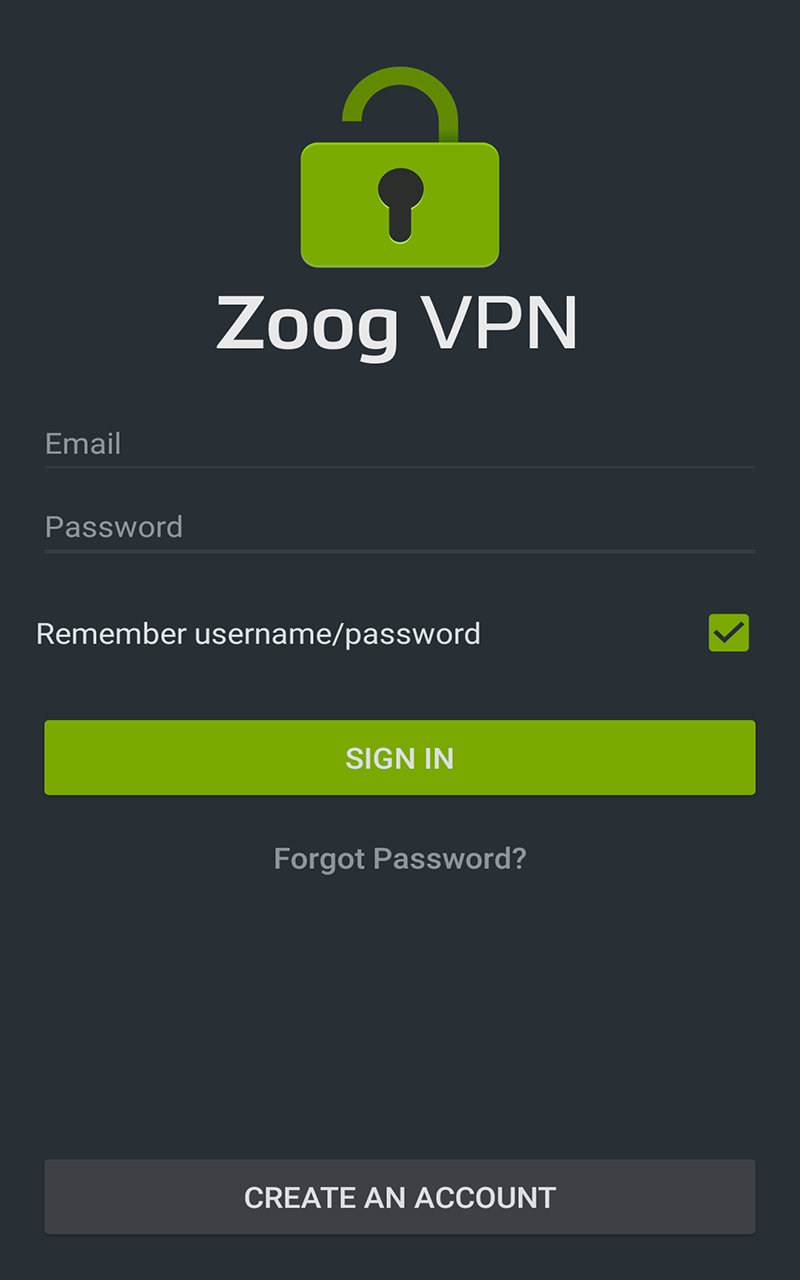
Task: Click the SIGN IN button
Action: pyautogui.click(x=400, y=758)
